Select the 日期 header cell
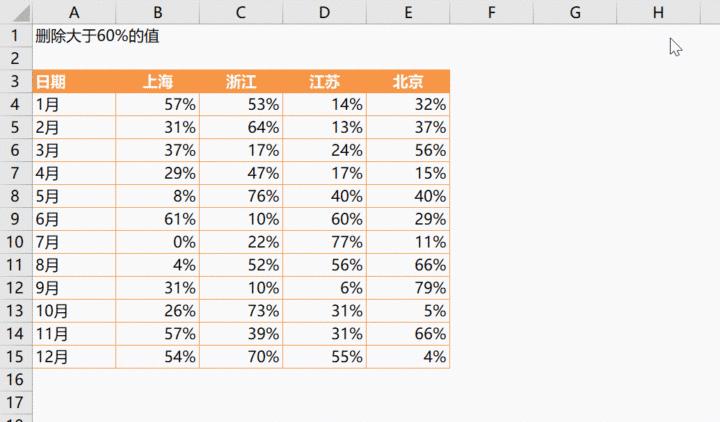This screenshot has width=720, height=422. pyautogui.click(x=74, y=82)
